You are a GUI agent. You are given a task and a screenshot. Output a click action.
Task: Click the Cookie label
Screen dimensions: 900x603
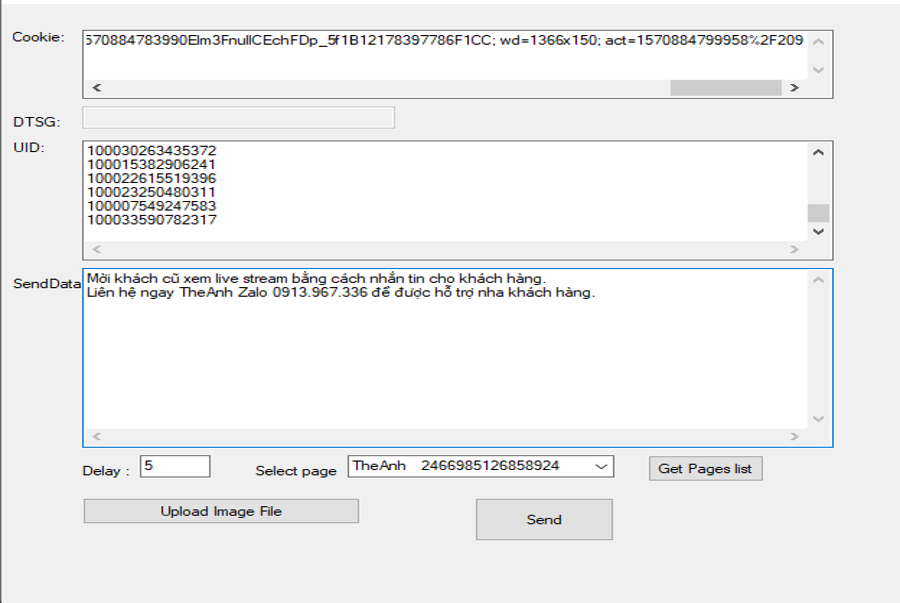[x=38, y=37]
